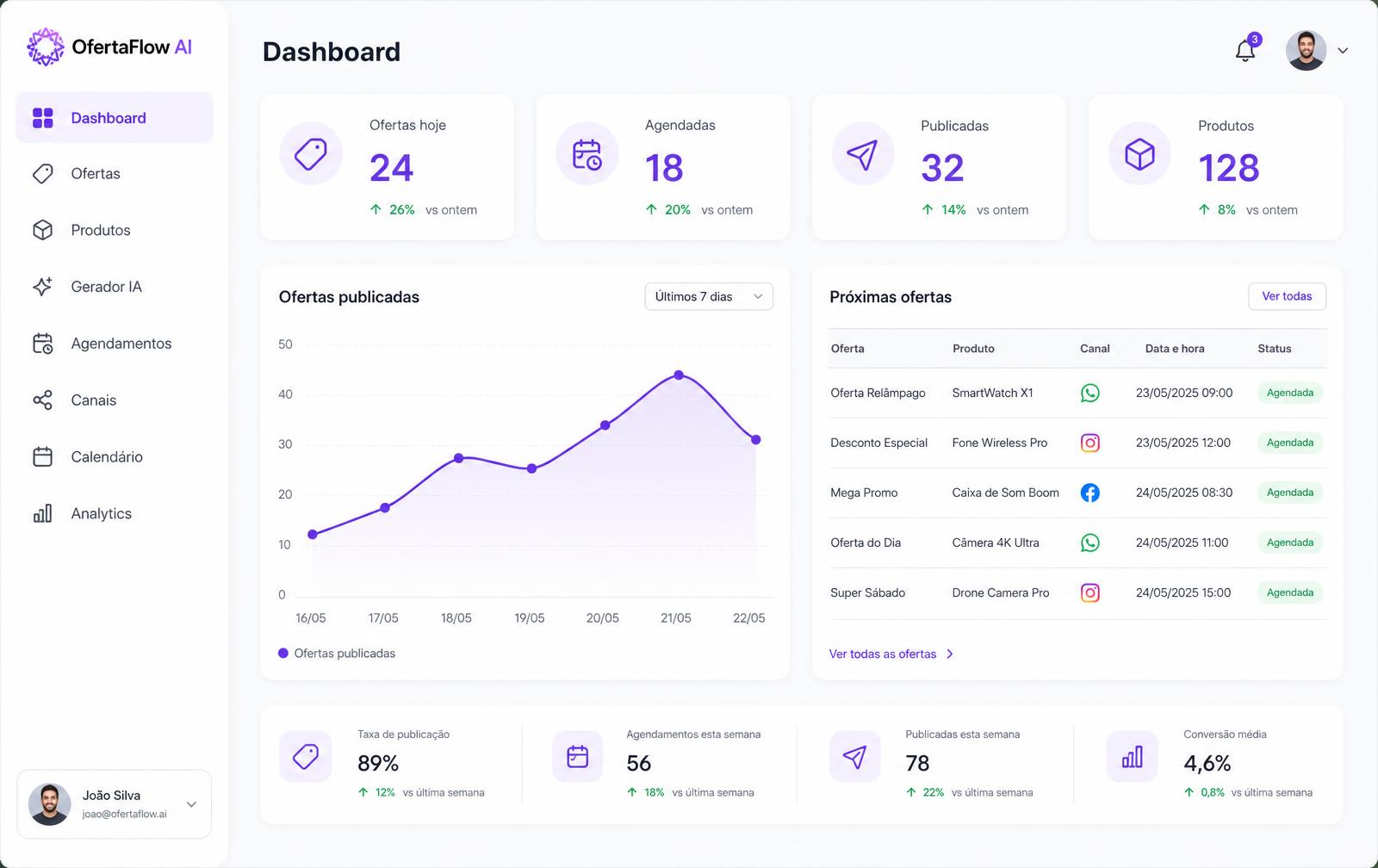
Task: Open Analytics in the sidebar
Action: coord(115,514)
